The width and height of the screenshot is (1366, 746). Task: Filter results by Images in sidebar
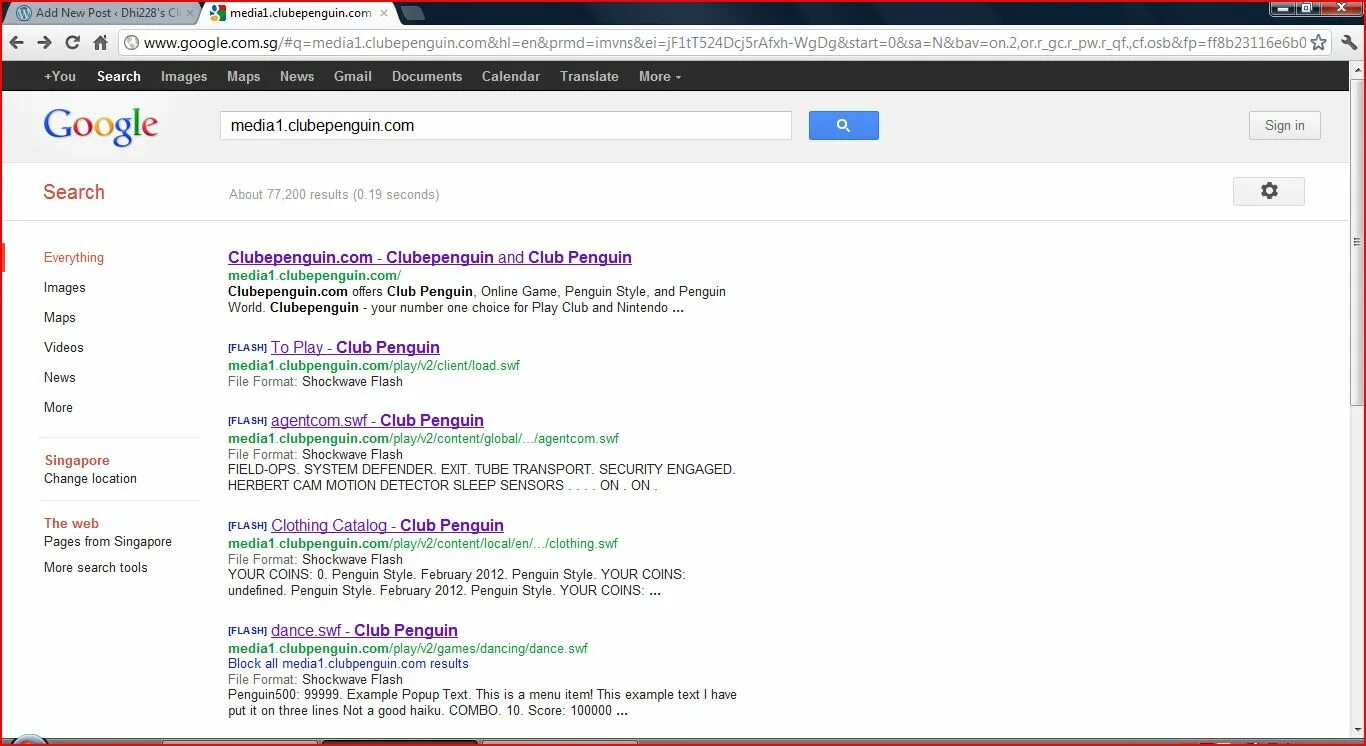coord(65,287)
